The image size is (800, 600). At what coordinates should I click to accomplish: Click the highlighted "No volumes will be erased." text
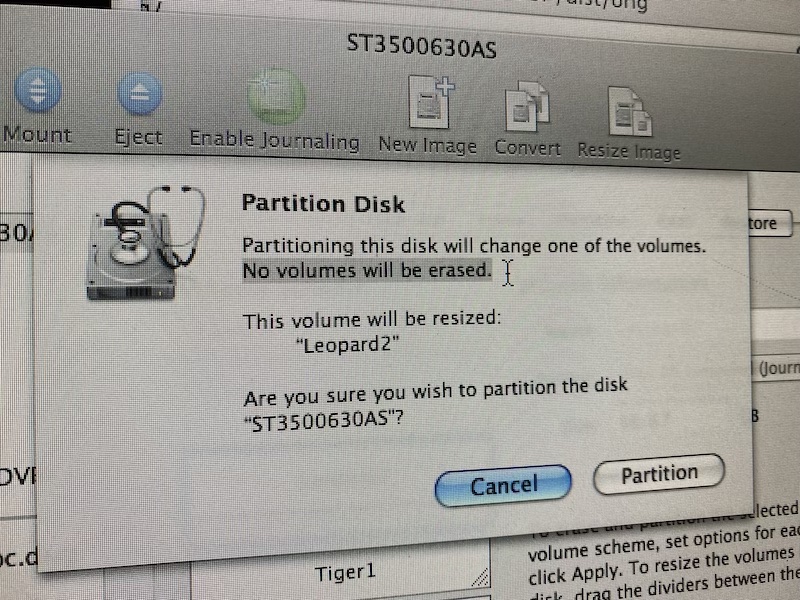(x=367, y=270)
